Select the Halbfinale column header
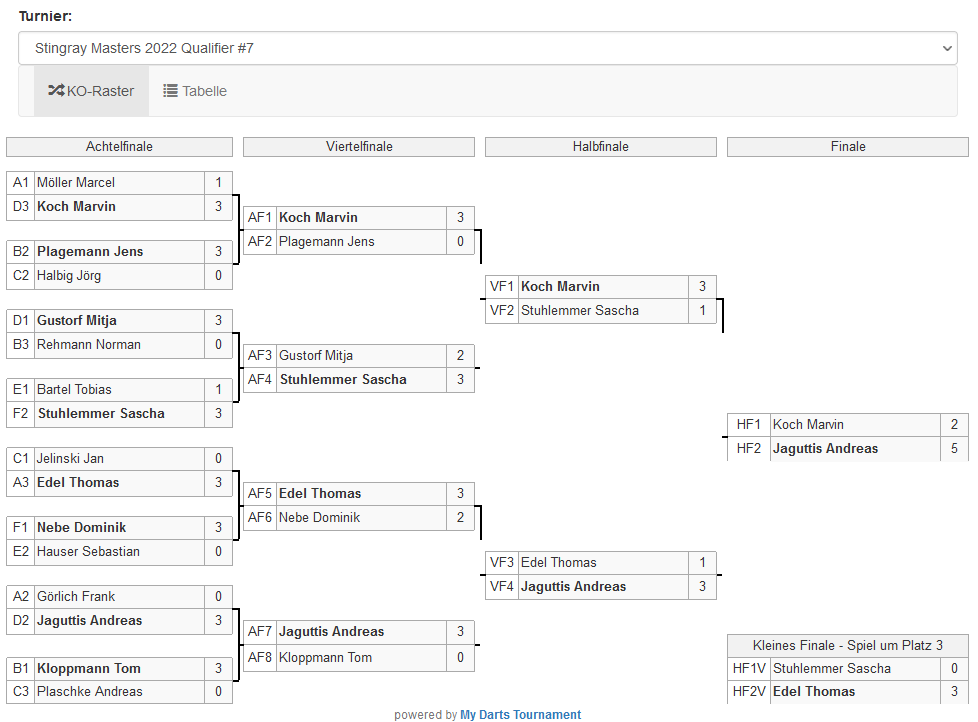 coord(601,147)
